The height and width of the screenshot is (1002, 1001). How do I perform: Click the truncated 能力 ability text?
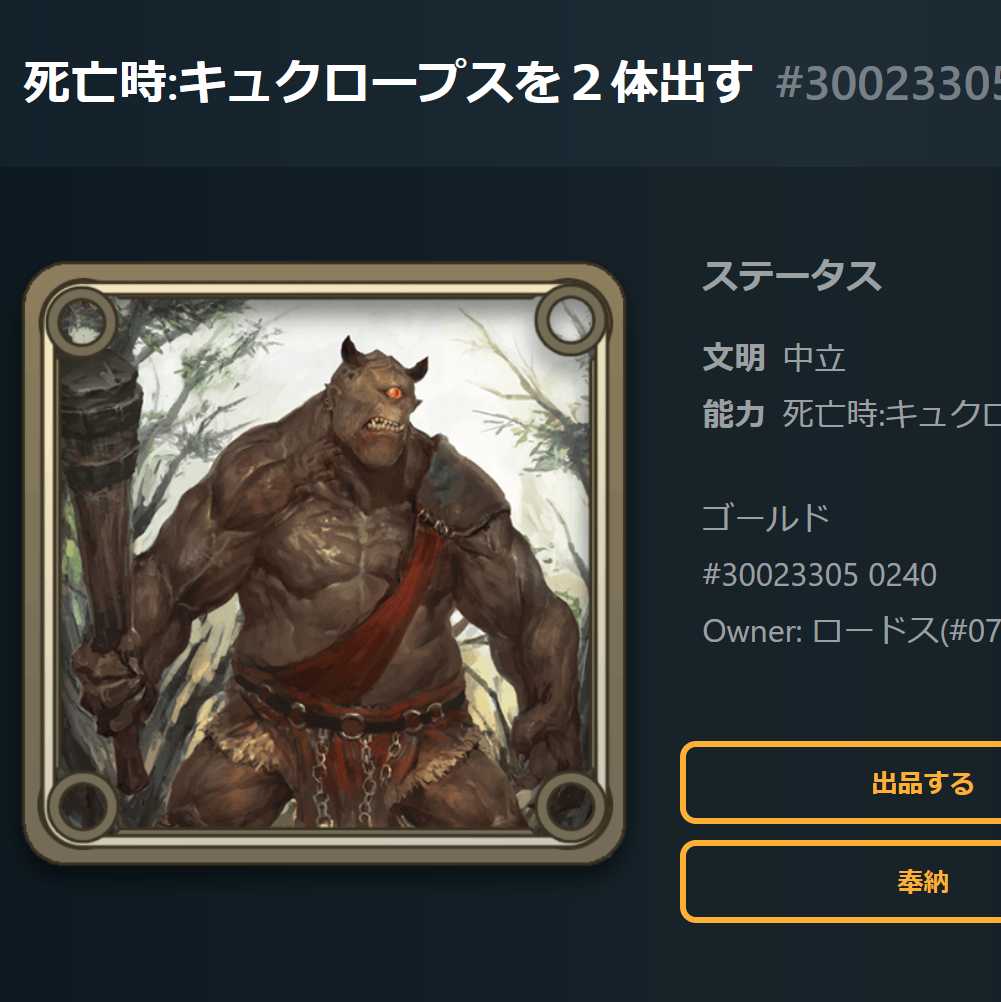click(x=892, y=413)
